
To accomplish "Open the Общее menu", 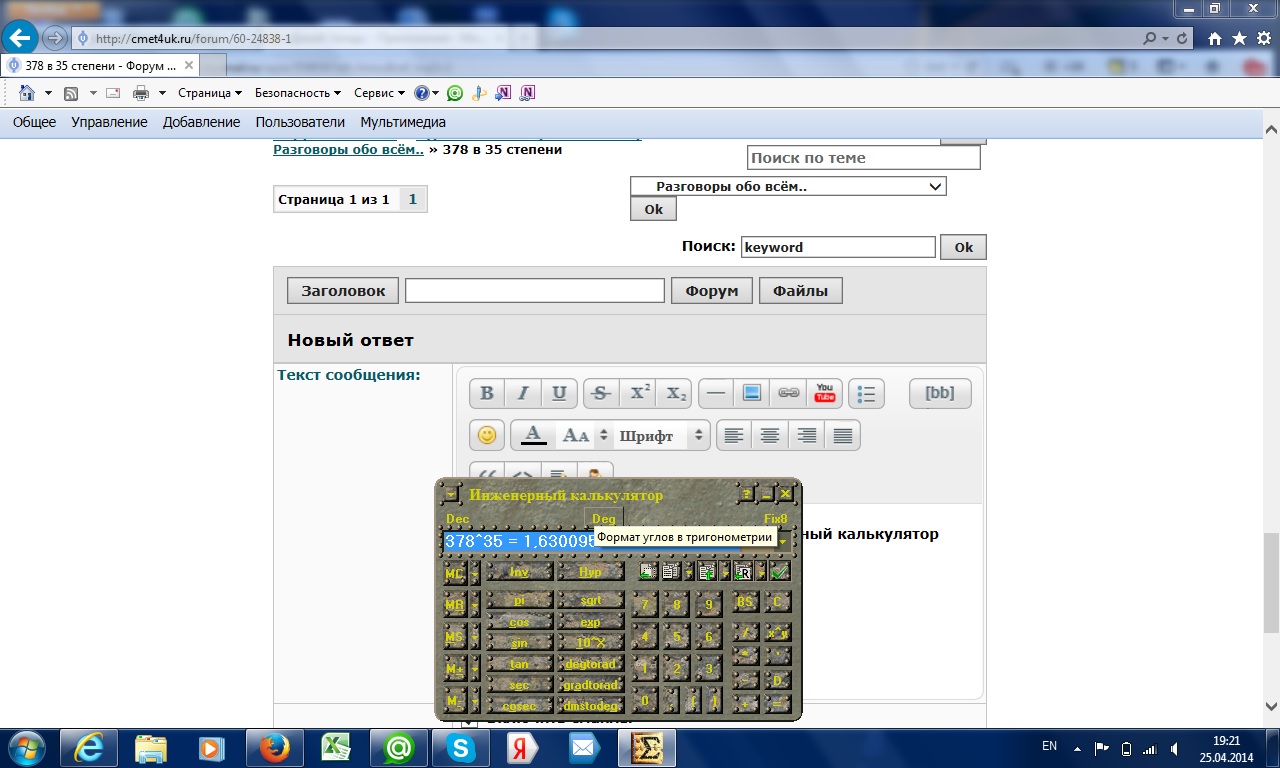I will click(x=34, y=122).
